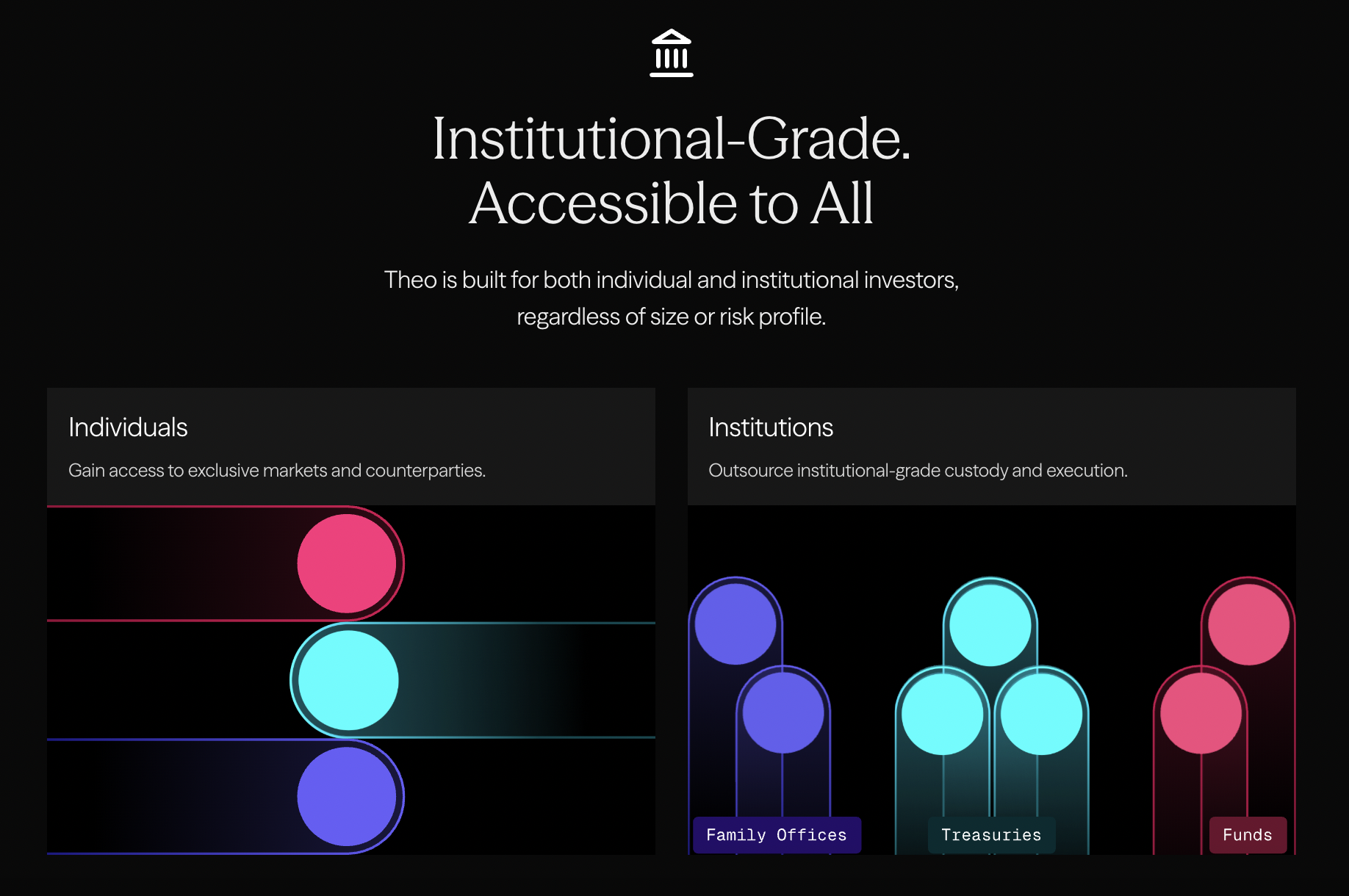Open the Funds label

tap(1248, 835)
